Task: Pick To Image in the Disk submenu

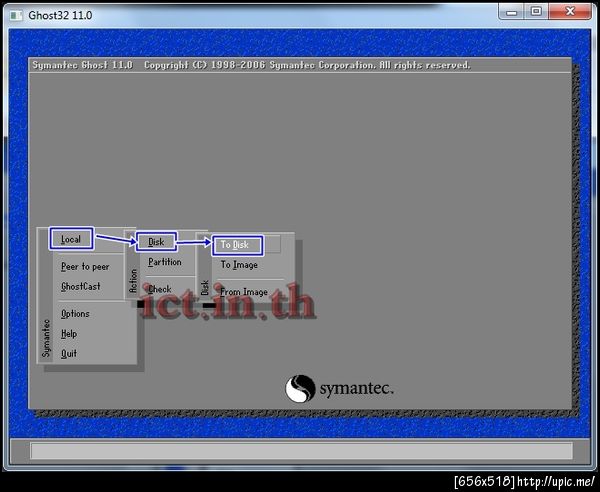Action: (x=239, y=265)
